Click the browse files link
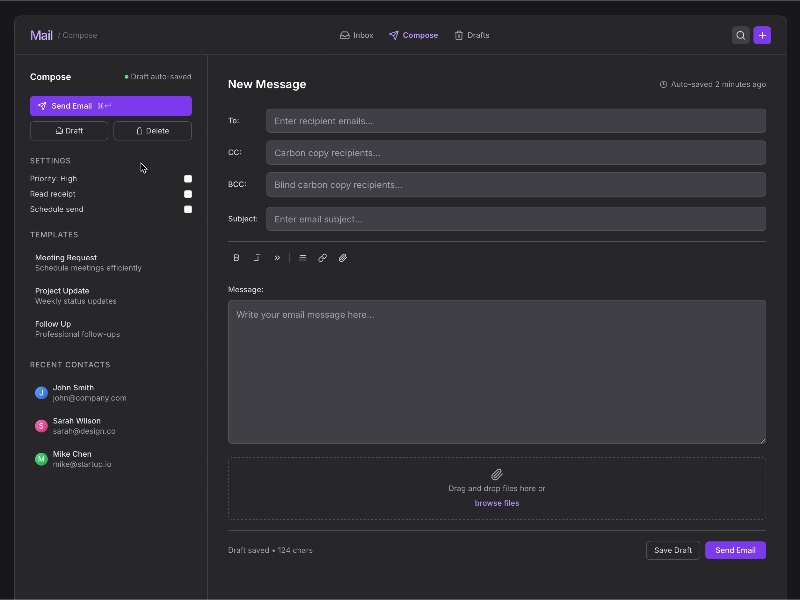The height and width of the screenshot is (600, 800). point(497,502)
